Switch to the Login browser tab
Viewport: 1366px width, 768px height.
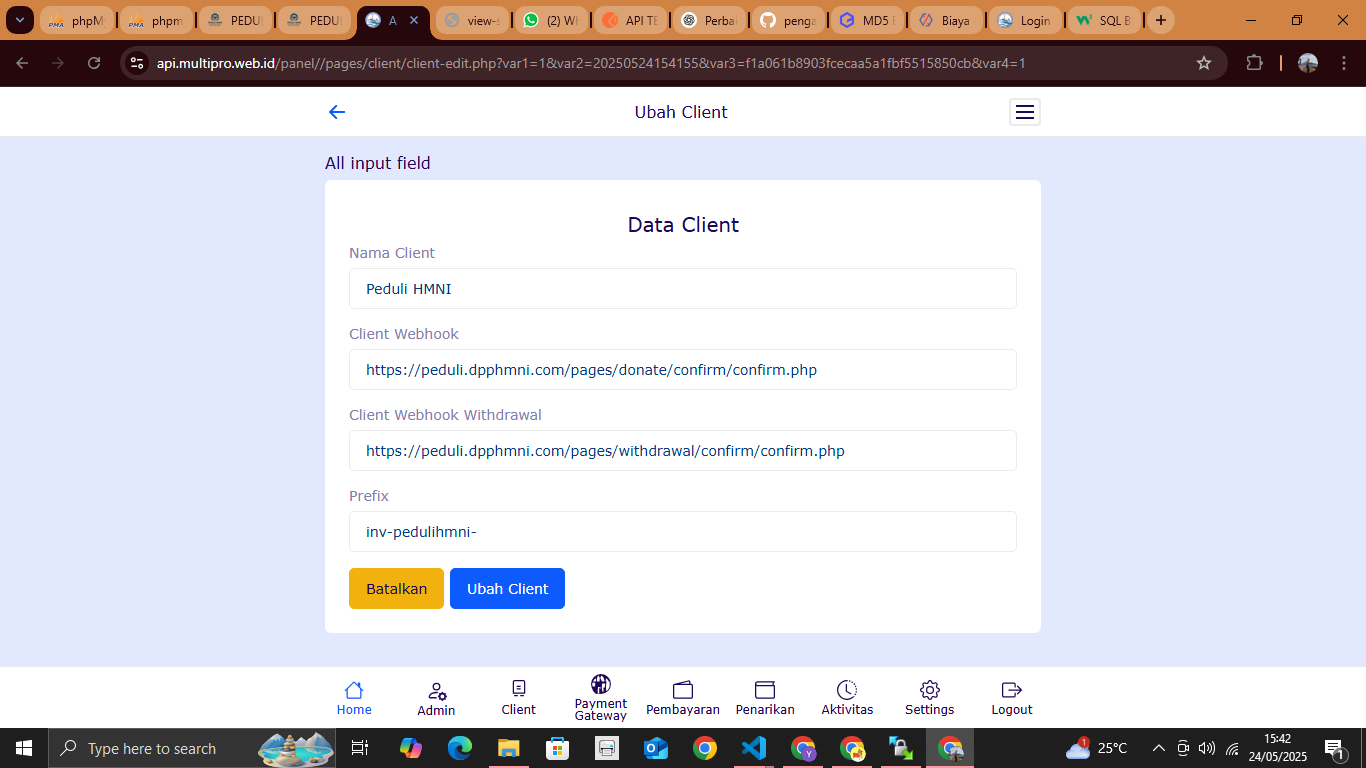click(x=1024, y=20)
